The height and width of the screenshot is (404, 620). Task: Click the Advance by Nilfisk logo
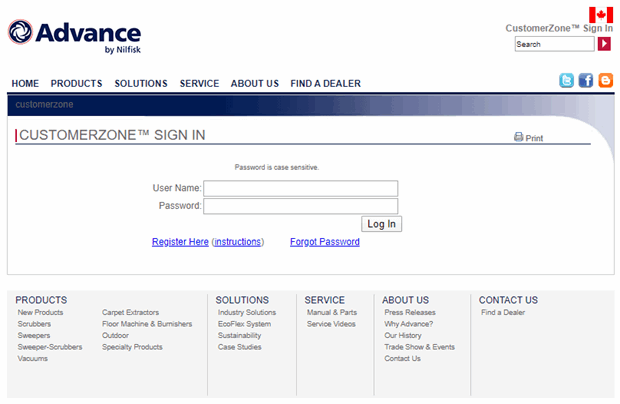[x=74, y=36]
